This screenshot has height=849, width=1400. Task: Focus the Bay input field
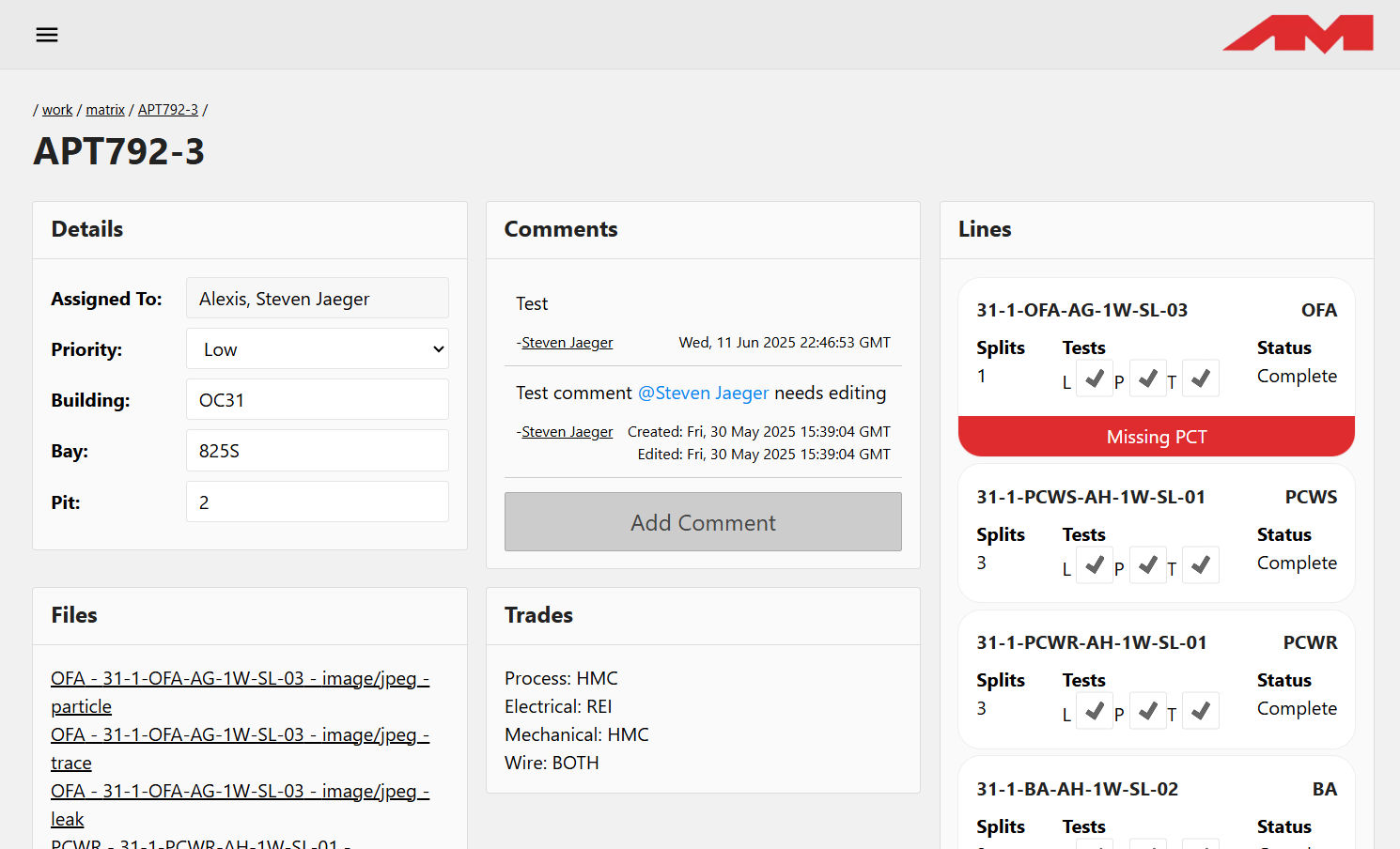coord(318,451)
